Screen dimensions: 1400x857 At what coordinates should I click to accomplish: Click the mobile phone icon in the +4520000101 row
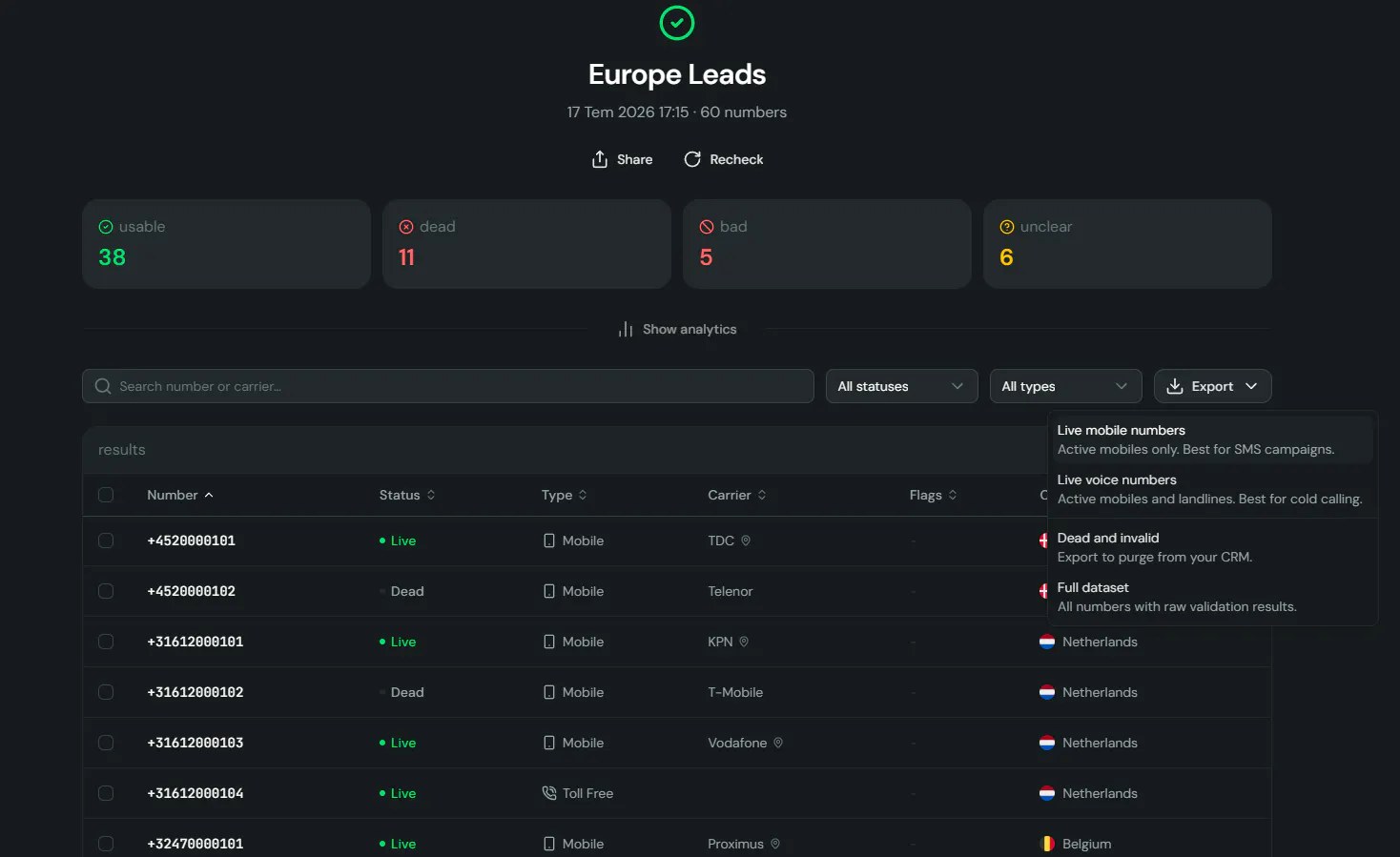click(x=549, y=541)
